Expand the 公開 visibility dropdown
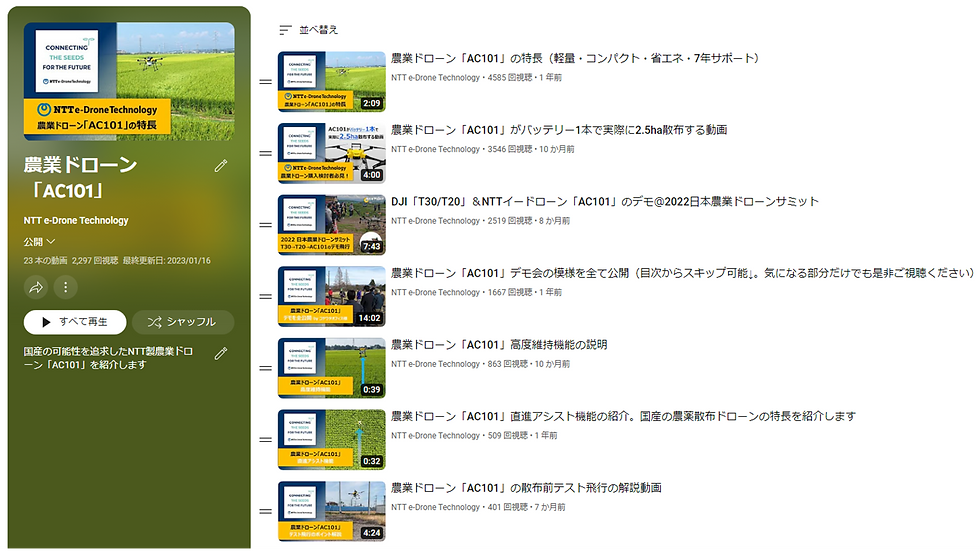The height and width of the screenshot is (551, 980). tap(39, 242)
